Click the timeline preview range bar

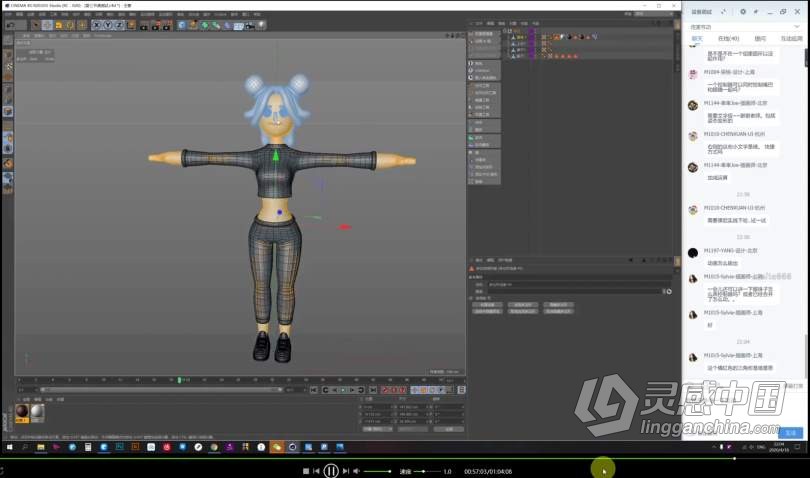click(x=161, y=390)
